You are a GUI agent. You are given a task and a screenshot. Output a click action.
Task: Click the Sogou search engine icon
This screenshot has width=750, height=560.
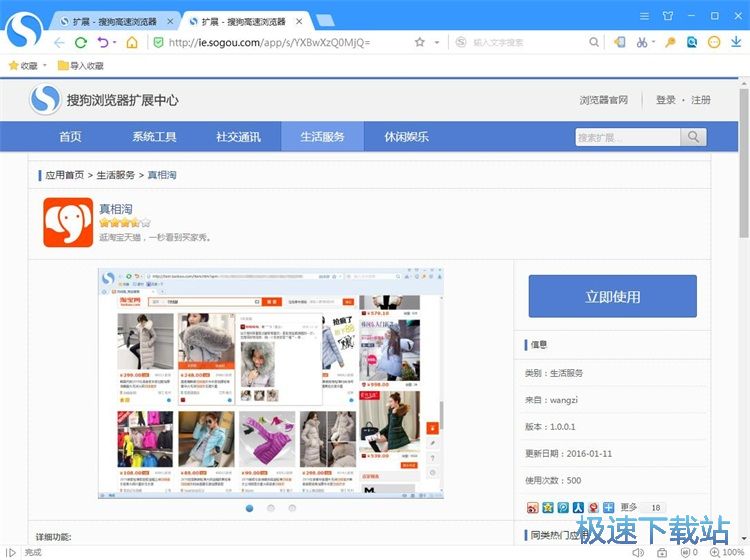tap(461, 42)
